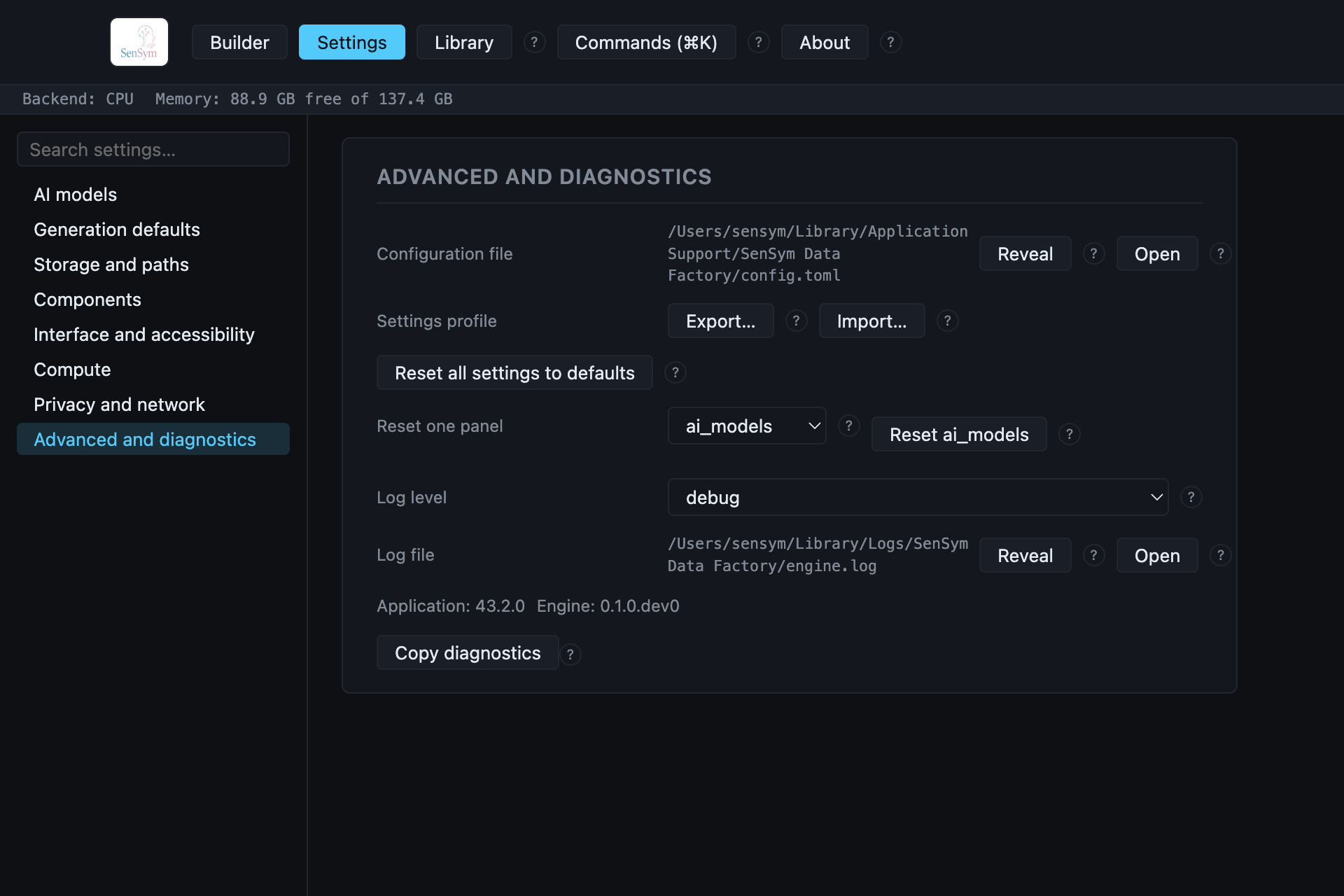Reveal the engine log file
Viewport: 1344px width, 896px height.
1025,555
